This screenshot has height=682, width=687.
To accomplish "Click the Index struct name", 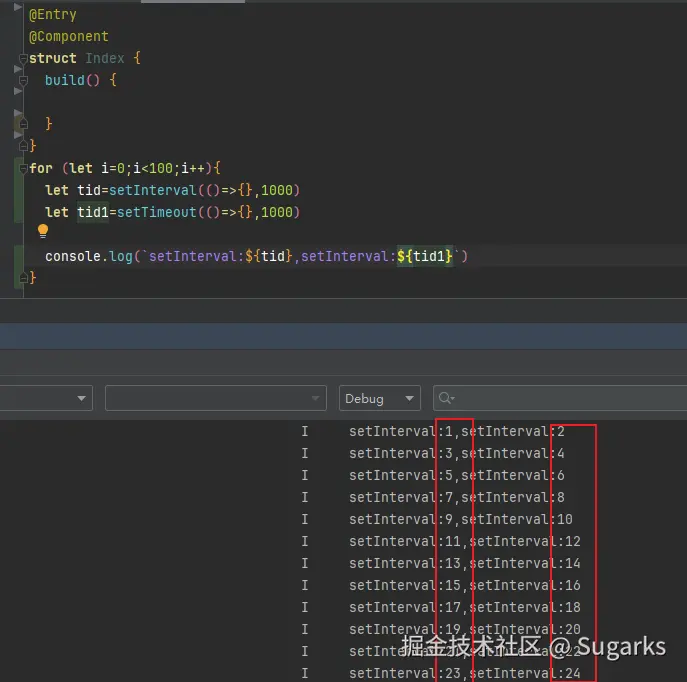I will click(x=105, y=58).
